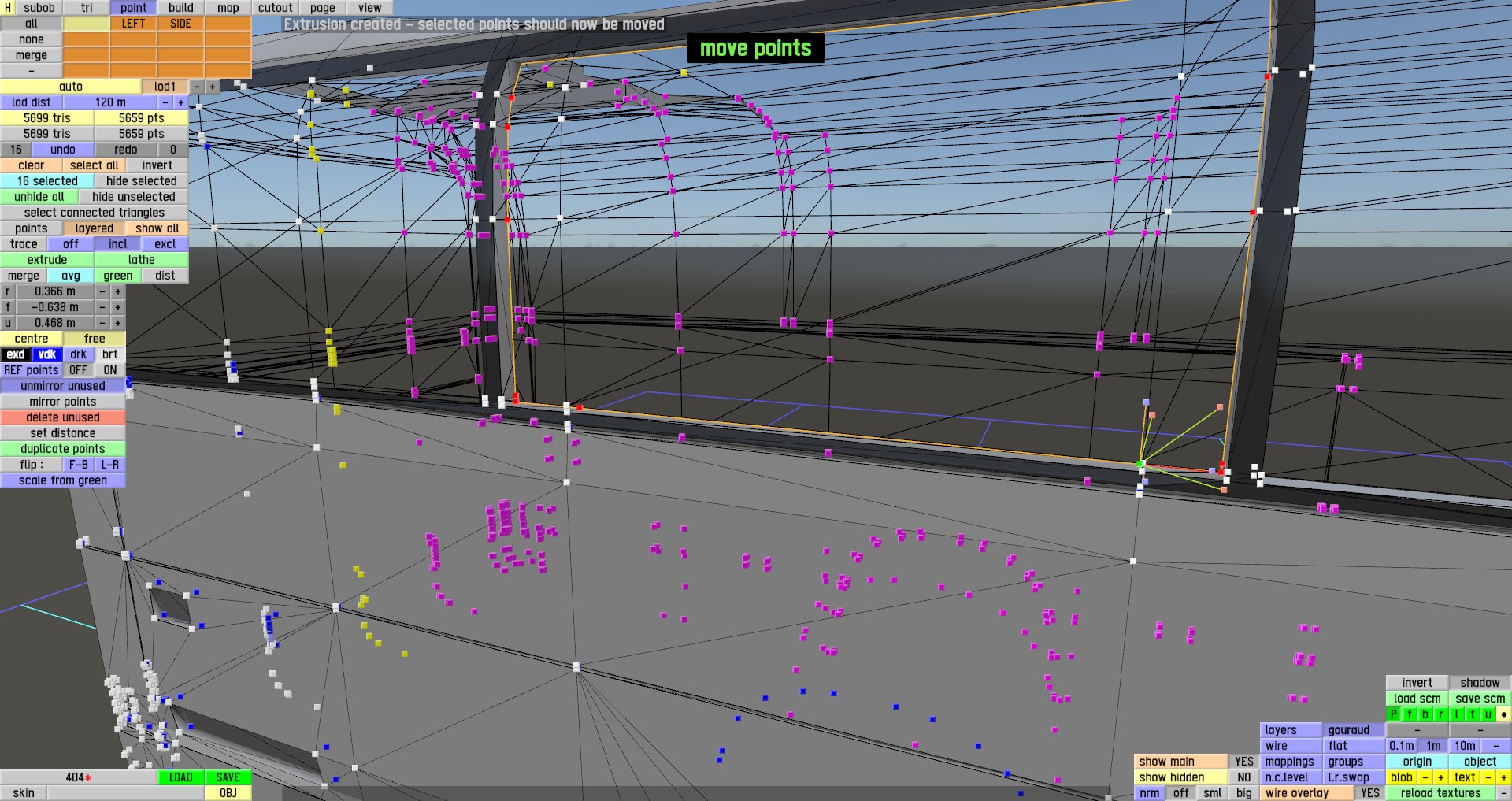Click the delete unused button
Image resolution: width=1512 pixels, height=801 pixels.
coord(63,417)
